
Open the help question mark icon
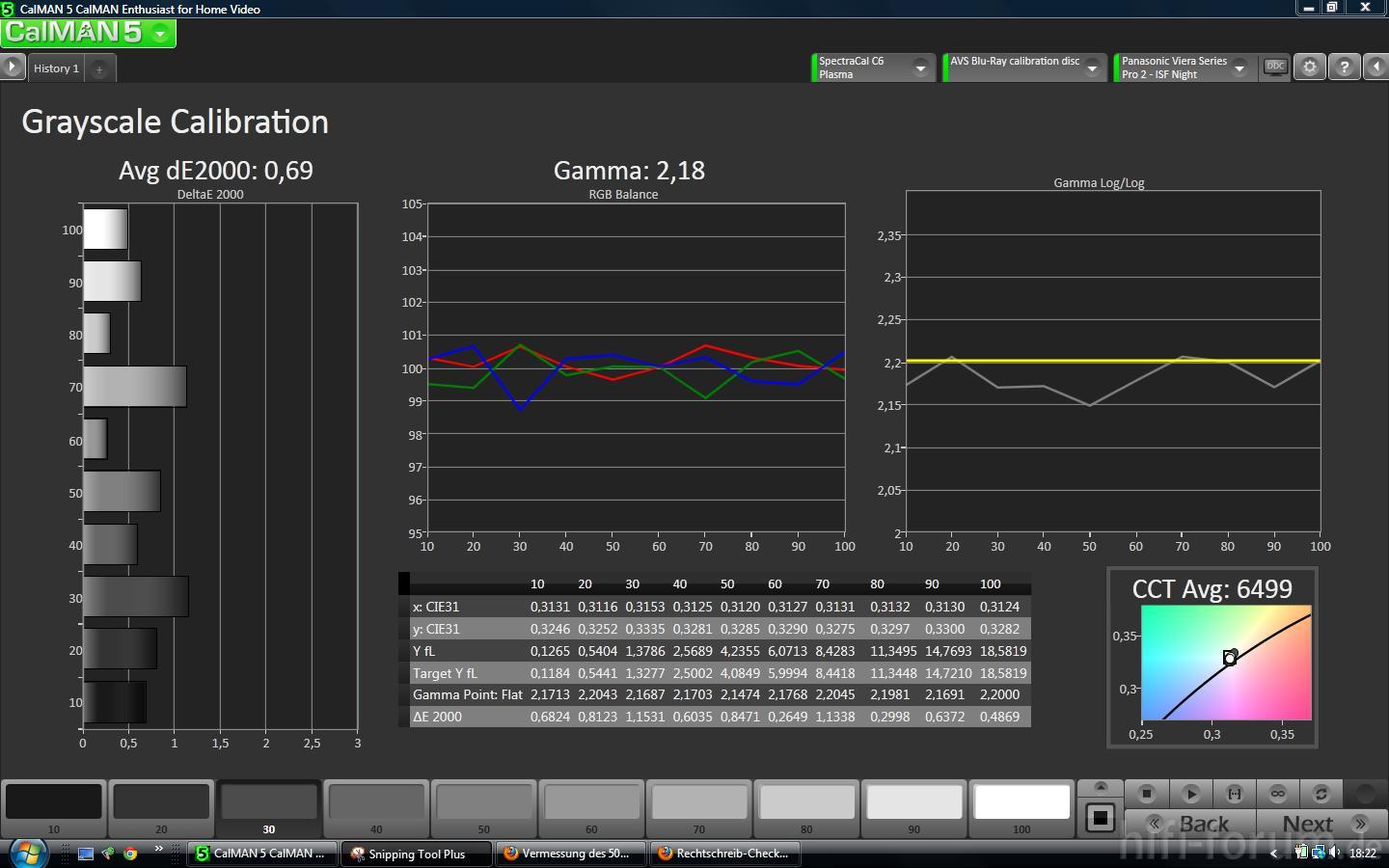[x=1344, y=68]
